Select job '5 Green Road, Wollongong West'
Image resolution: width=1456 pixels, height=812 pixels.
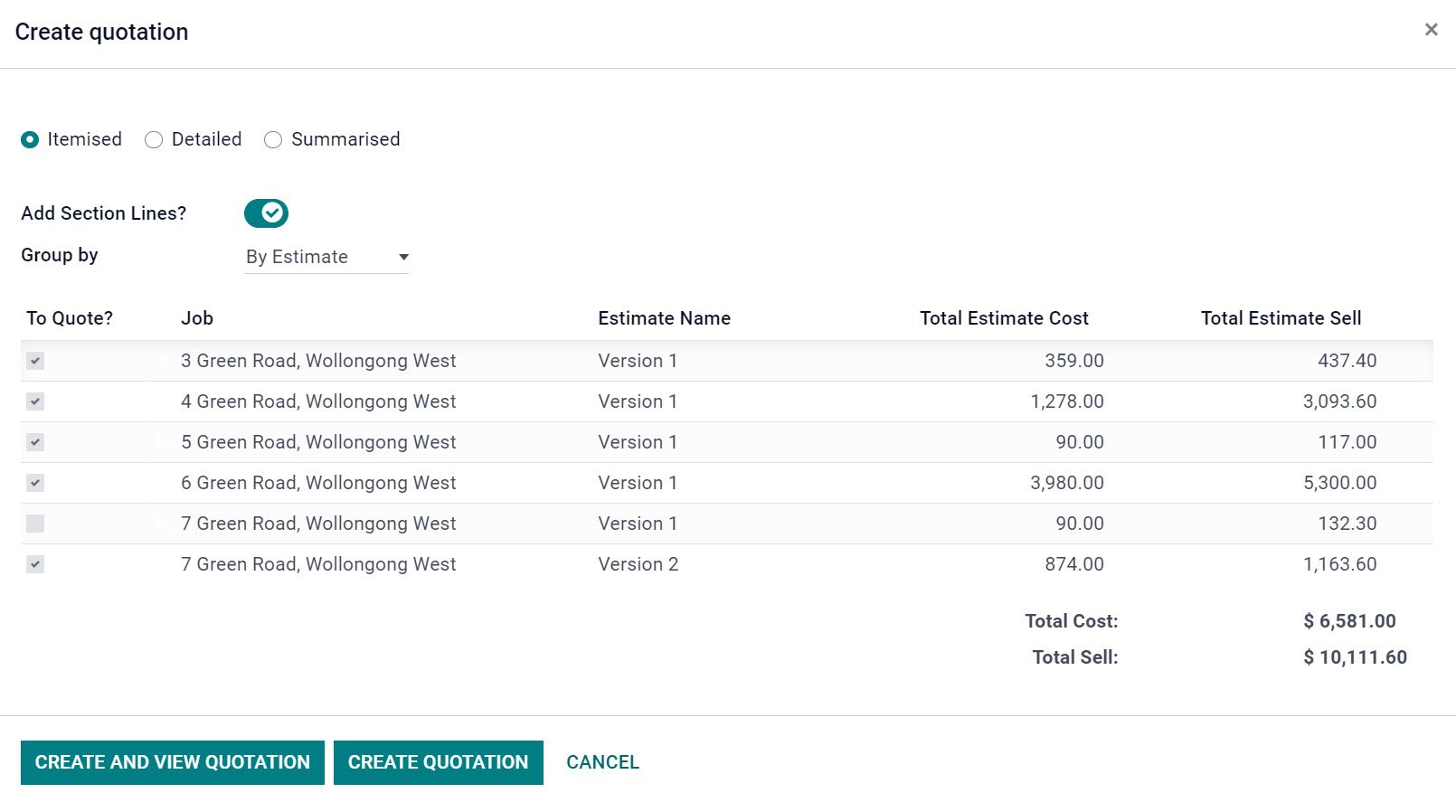tap(318, 442)
